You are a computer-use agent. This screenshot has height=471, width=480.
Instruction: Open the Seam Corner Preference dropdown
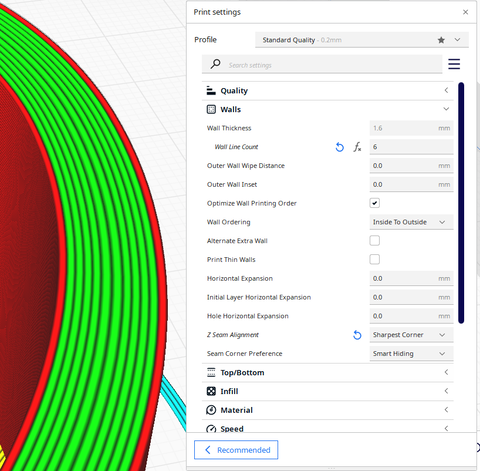pos(411,353)
